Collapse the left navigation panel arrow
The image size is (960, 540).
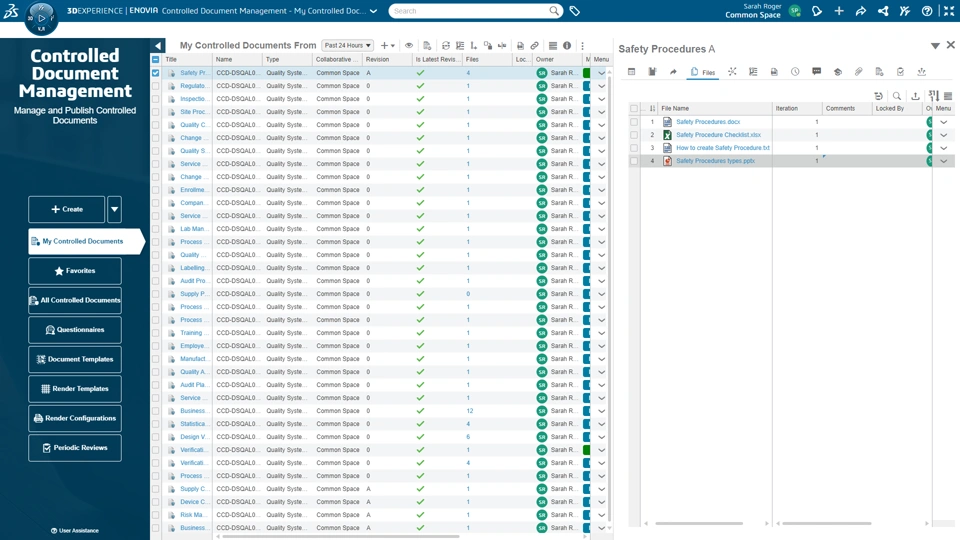point(158,45)
